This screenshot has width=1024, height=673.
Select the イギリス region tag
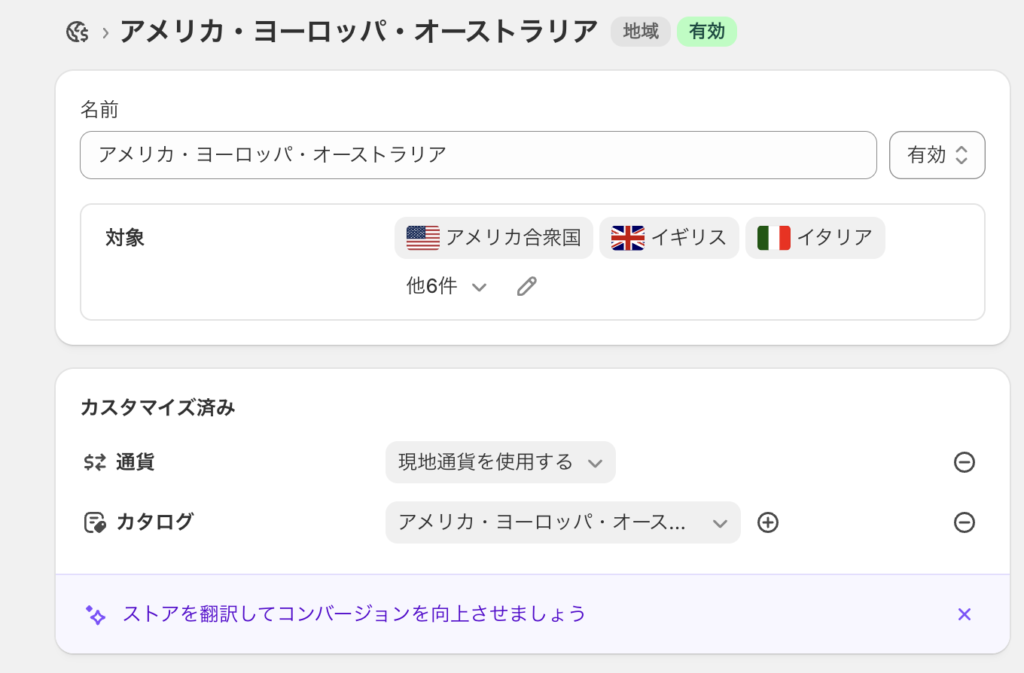click(669, 238)
